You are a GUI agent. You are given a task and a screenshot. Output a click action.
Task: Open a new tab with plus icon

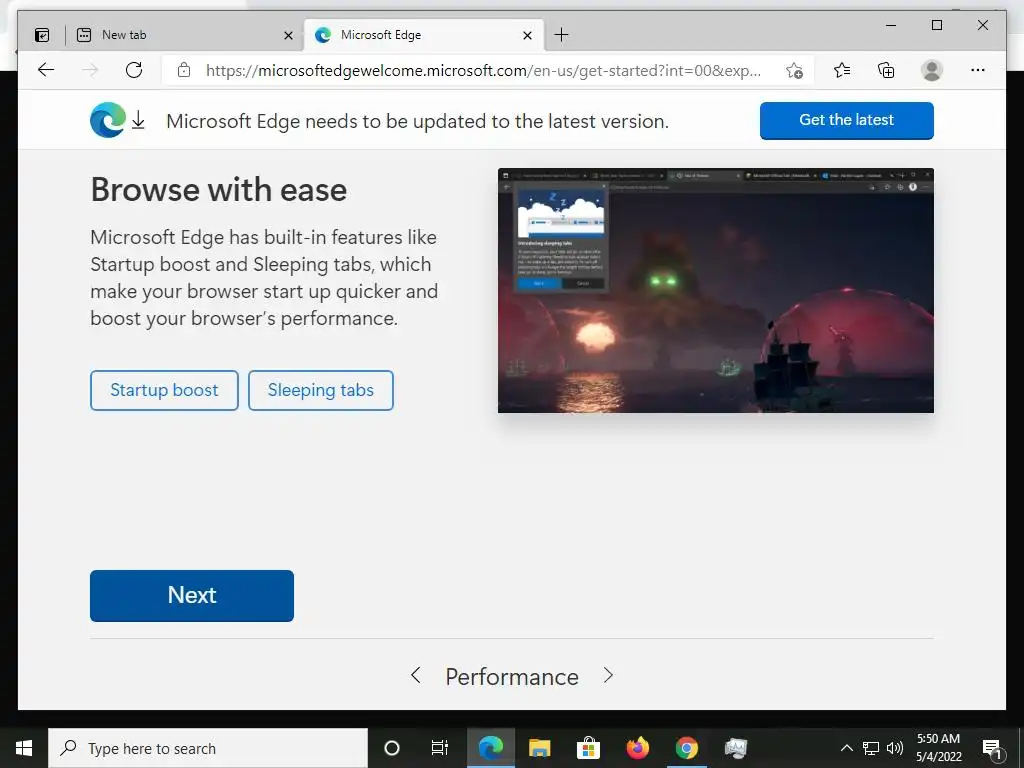561,35
